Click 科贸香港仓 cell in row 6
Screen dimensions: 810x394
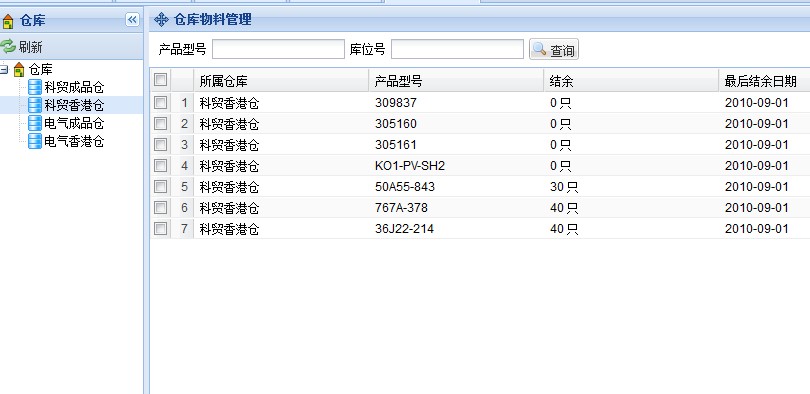tap(229, 208)
